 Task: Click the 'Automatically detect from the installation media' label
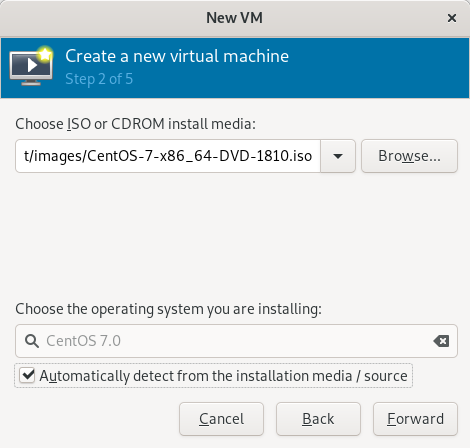coord(223,376)
